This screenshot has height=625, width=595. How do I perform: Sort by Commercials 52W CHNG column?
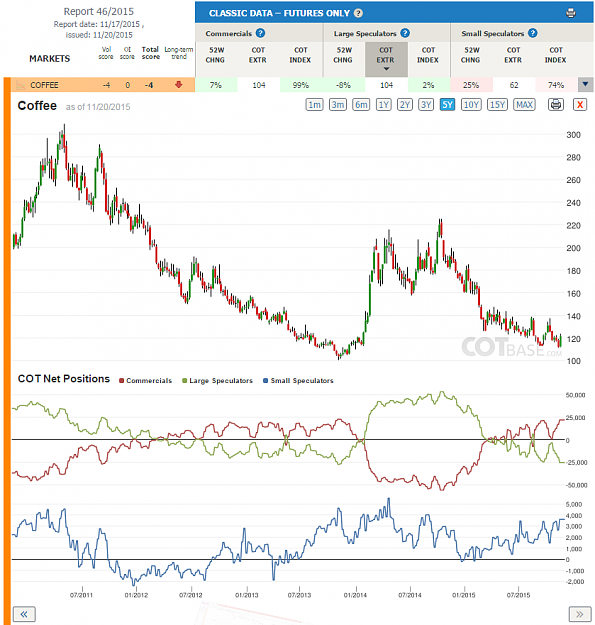coord(216,55)
